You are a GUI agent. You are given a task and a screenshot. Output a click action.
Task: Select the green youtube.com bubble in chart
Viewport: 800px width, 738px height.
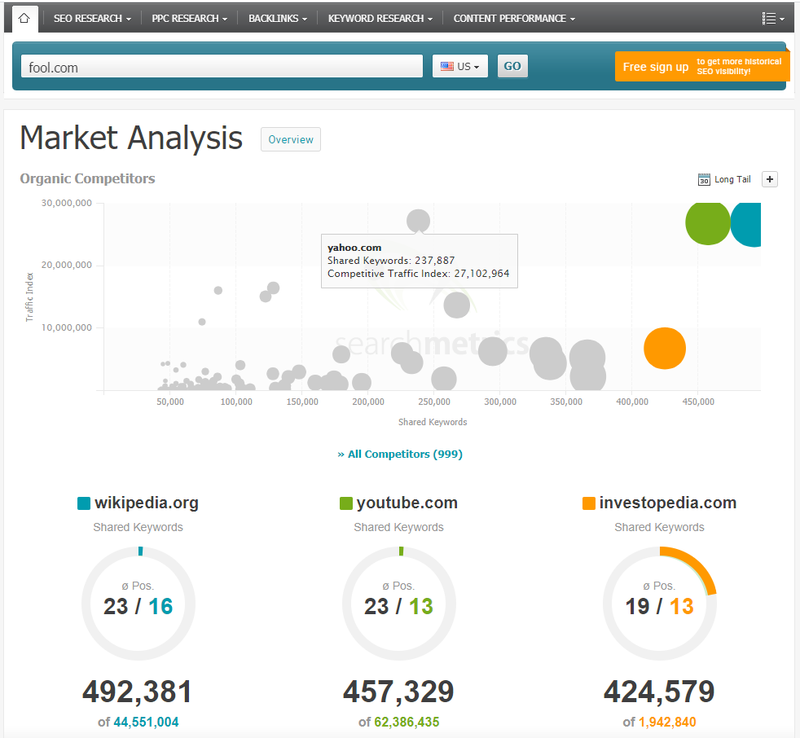pyautogui.click(x=708, y=223)
